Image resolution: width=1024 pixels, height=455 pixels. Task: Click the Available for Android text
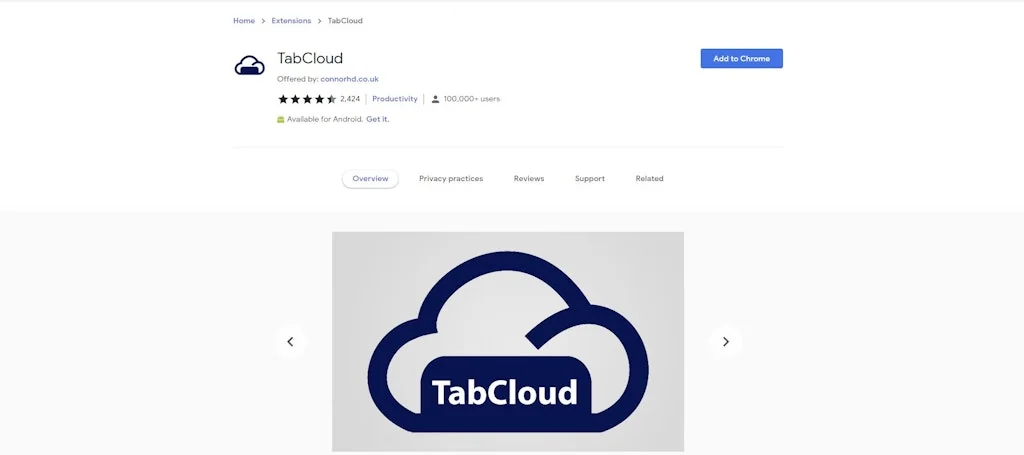tap(325, 119)
